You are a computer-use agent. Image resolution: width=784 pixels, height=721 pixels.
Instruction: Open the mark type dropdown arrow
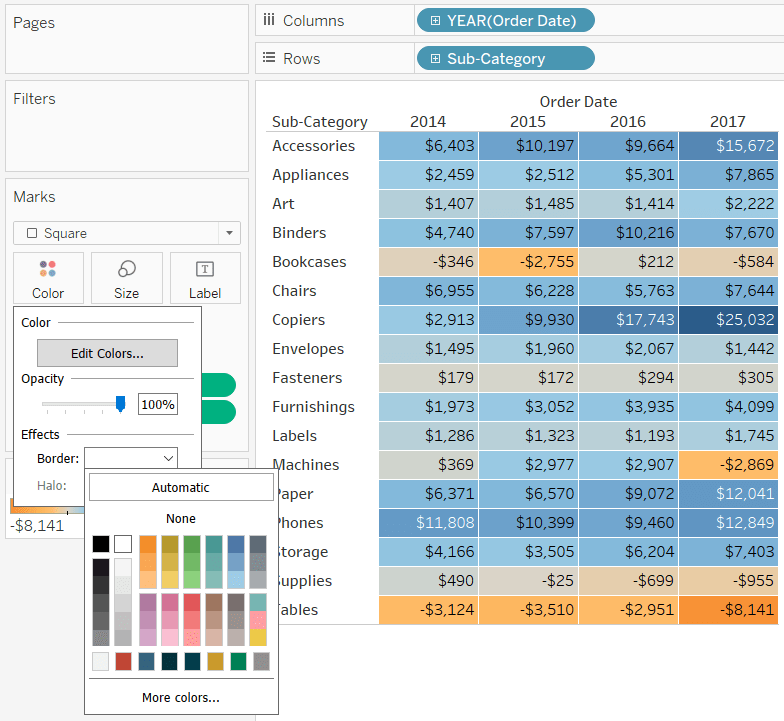click(230, 233)
